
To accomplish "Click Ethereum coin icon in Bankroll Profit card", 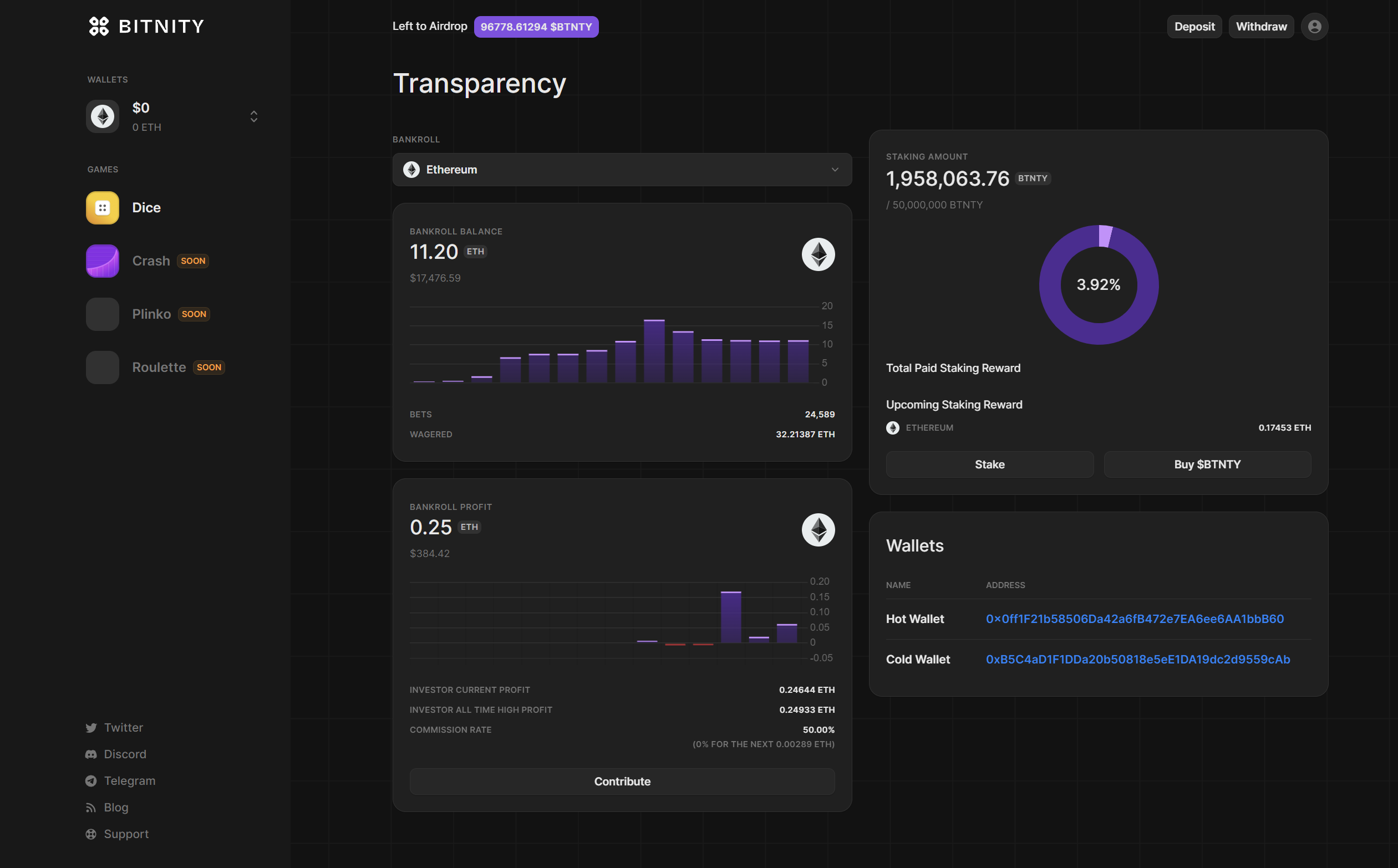I will 818,530.
